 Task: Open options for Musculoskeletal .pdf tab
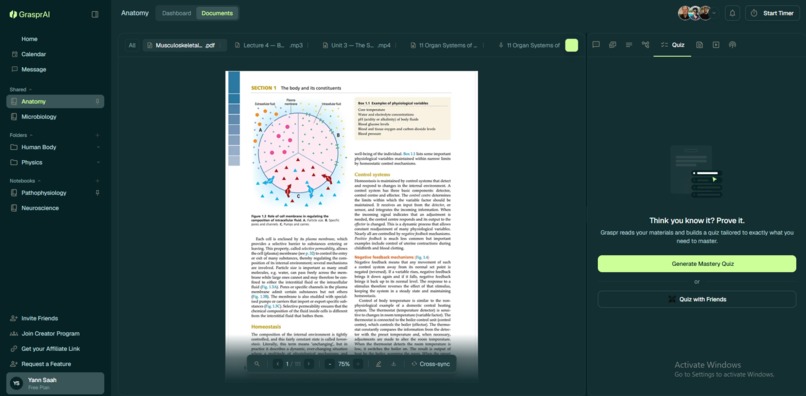coord(221,45)
